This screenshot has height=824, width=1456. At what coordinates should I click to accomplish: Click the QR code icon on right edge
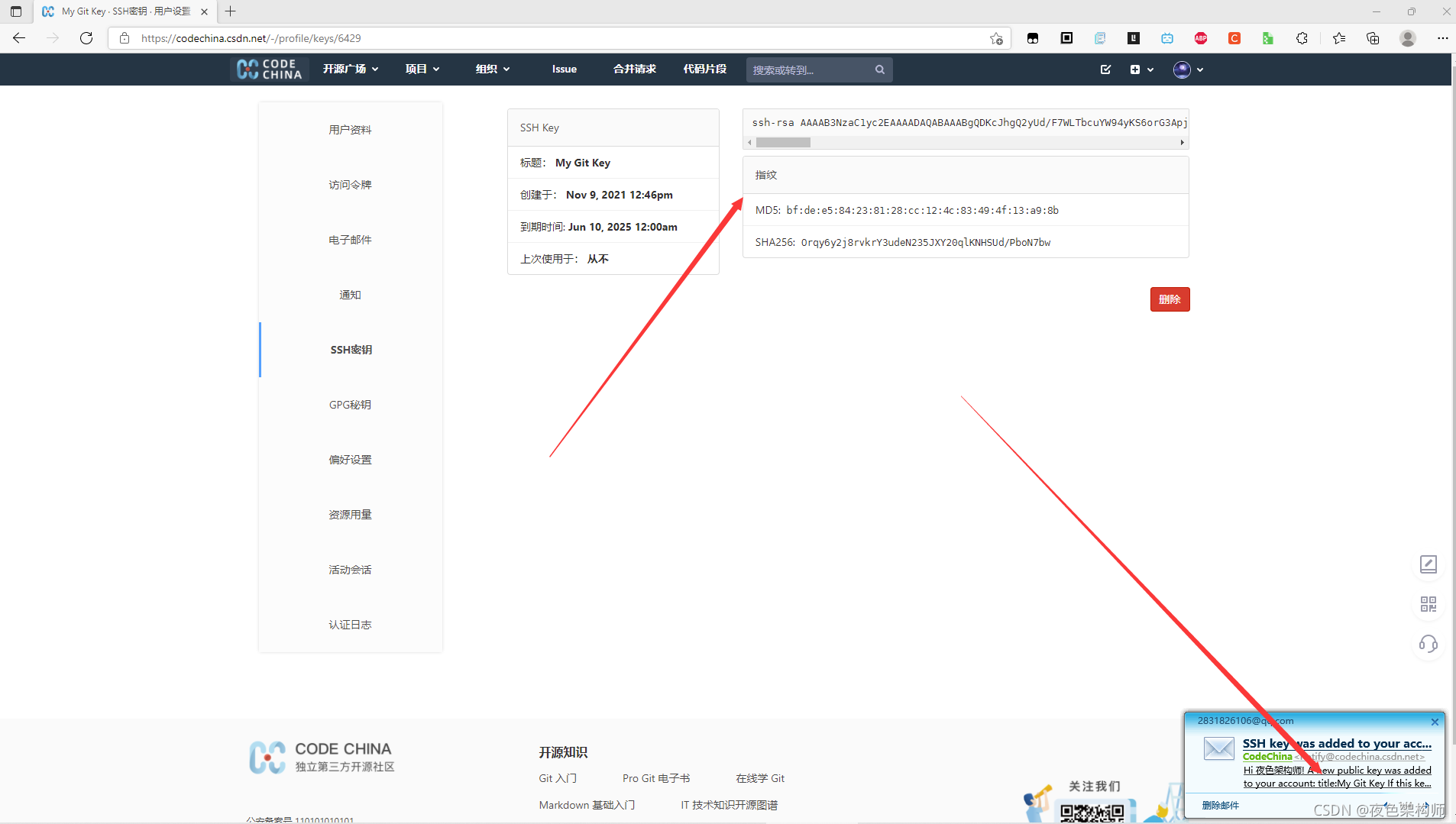[1428, 604]
